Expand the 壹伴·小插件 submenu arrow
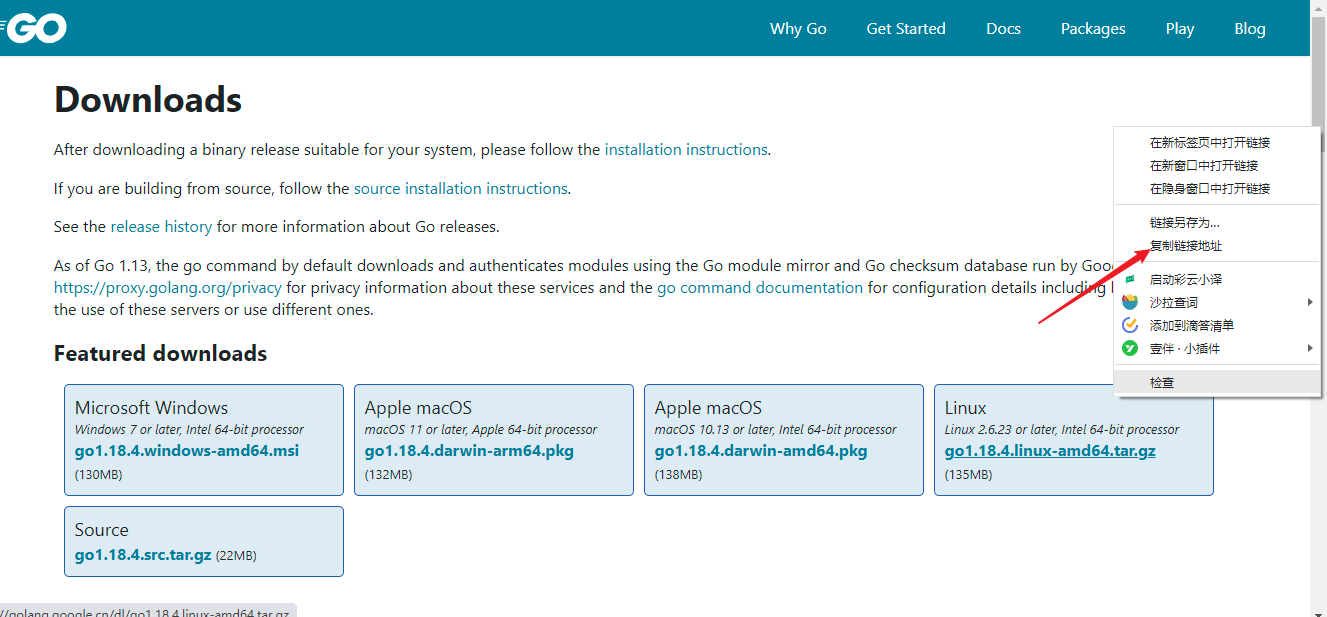The image size is (1327, 617). (x=1310, y=348)
